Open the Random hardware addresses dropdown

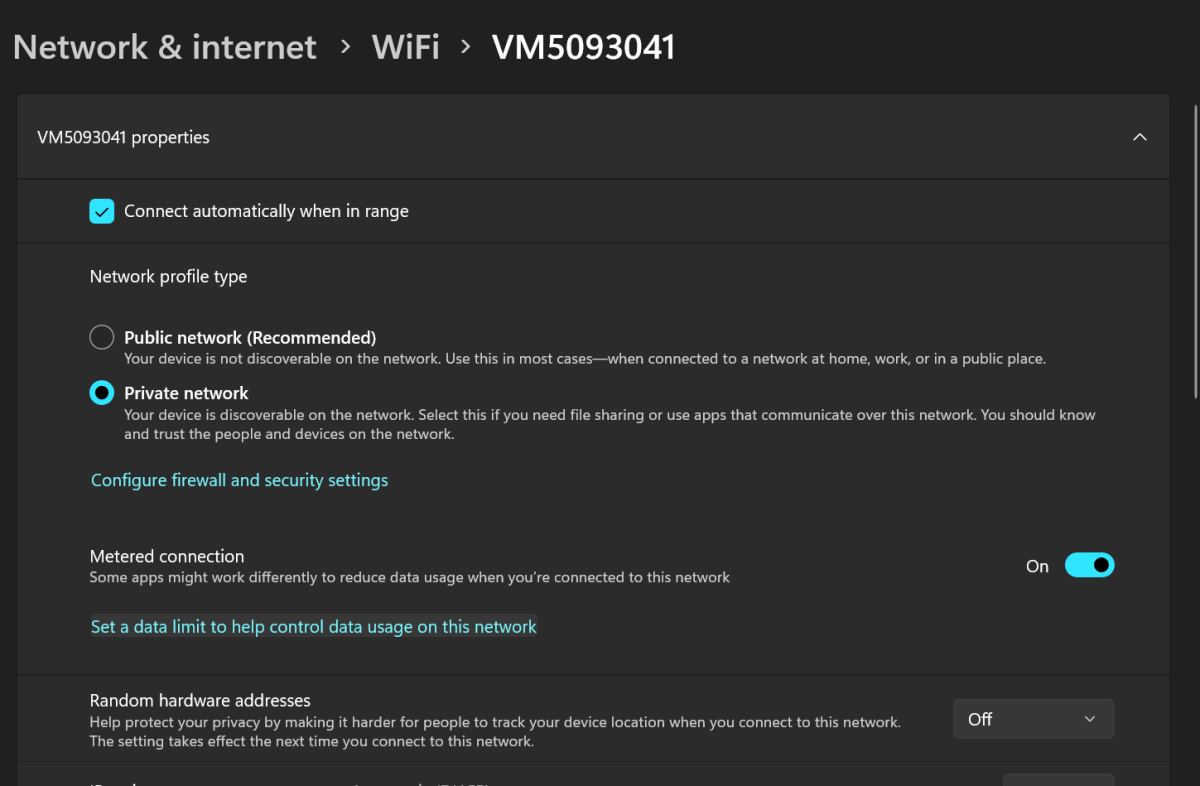[1033, 718]
